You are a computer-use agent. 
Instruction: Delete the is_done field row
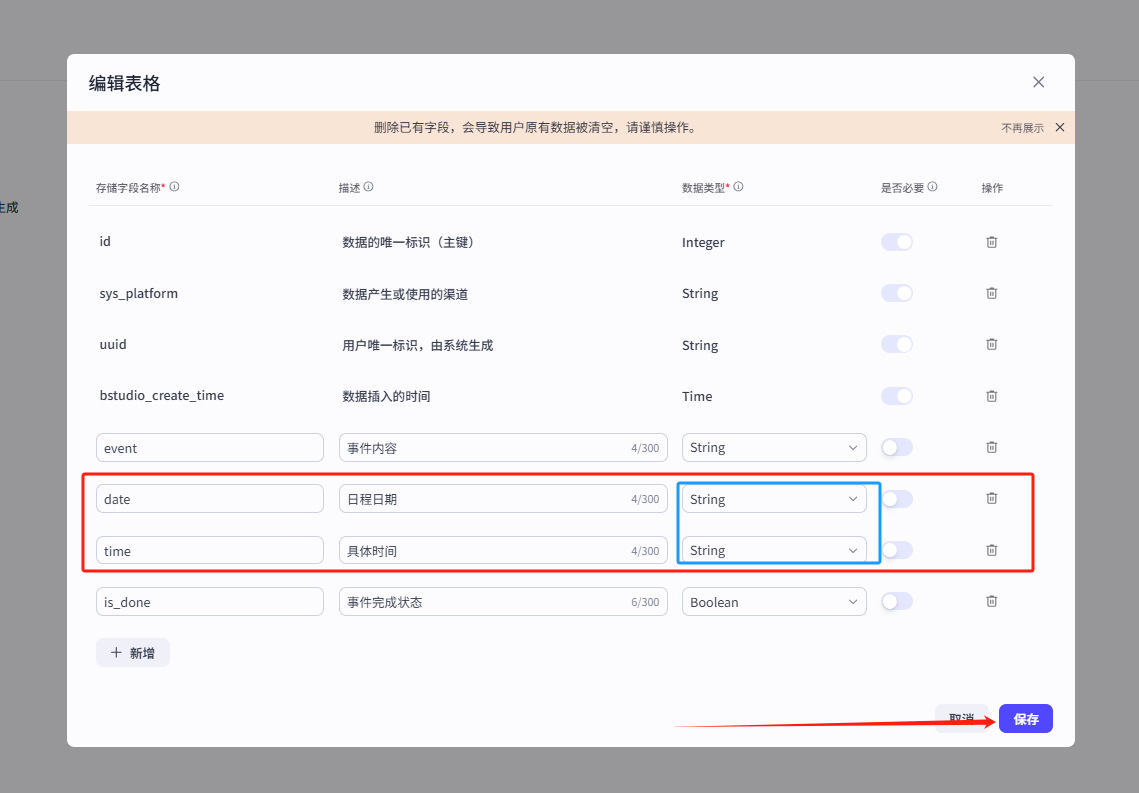click(x=991, y=601)
